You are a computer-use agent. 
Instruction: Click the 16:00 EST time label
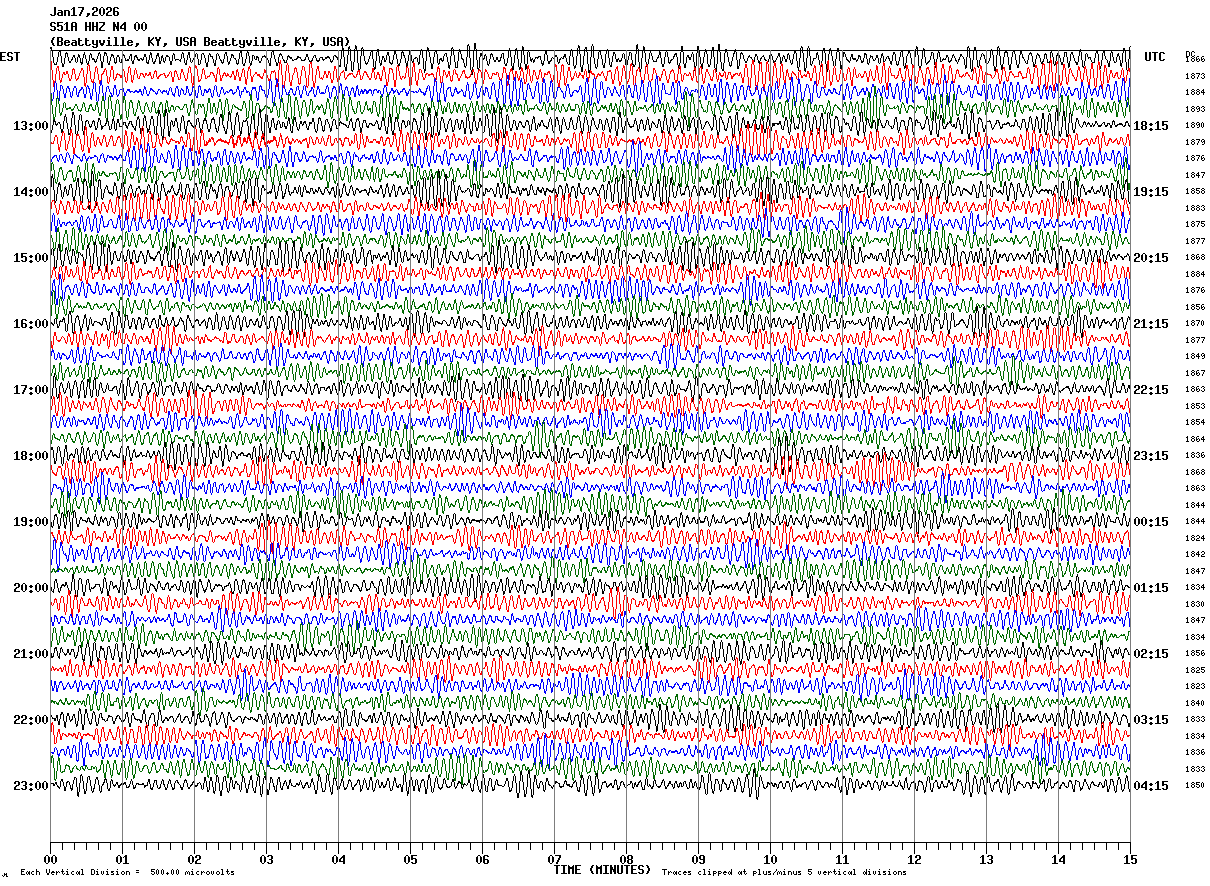coord(30,324)
